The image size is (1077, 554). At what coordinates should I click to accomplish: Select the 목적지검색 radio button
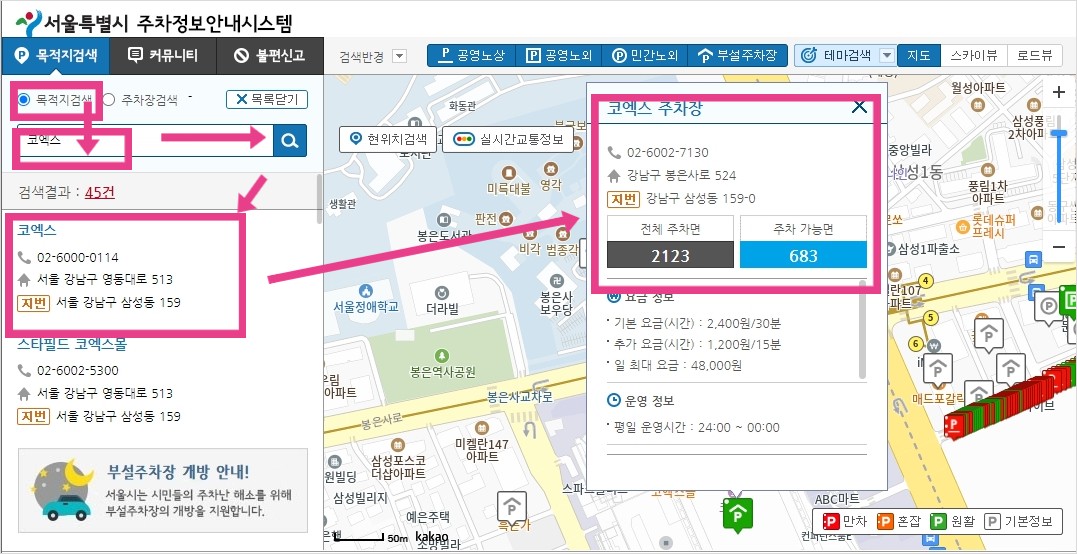click(x=24, y=100)
